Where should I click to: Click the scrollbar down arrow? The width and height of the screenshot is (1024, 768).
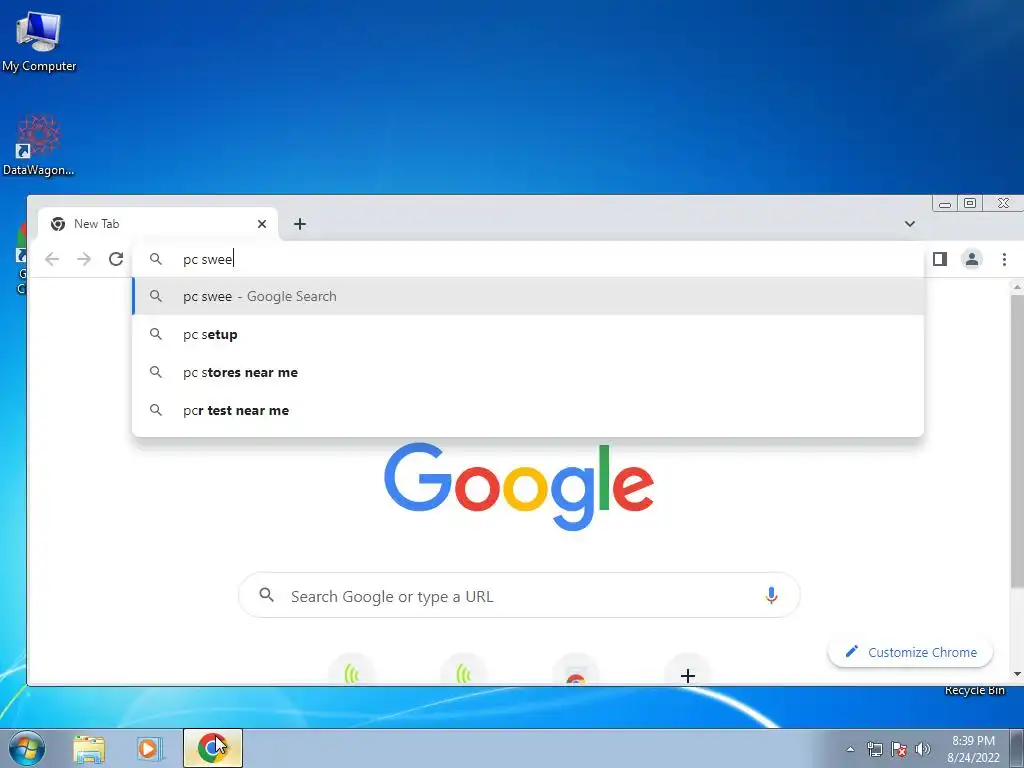1017,674
